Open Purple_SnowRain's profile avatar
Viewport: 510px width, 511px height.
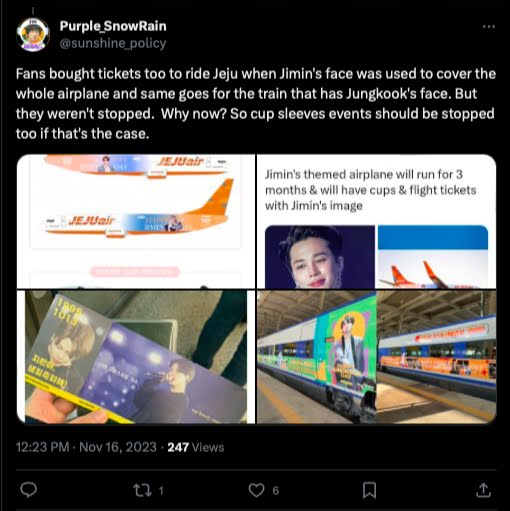tap(33, 35)
